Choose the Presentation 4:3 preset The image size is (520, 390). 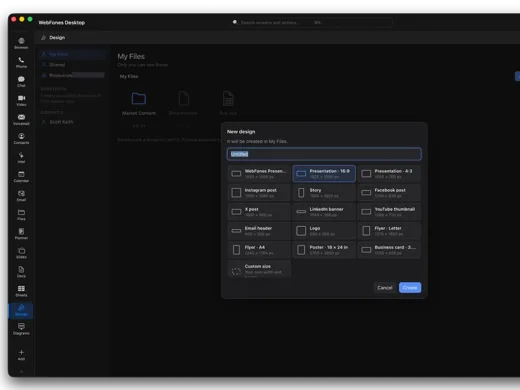(389, 174)
